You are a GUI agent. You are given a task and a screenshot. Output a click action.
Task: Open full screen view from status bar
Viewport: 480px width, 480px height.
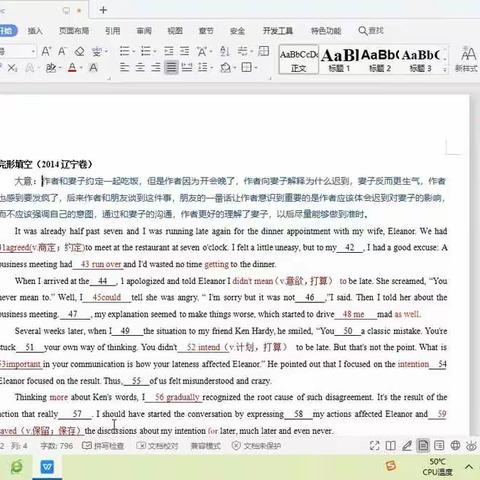click(375, 446)
